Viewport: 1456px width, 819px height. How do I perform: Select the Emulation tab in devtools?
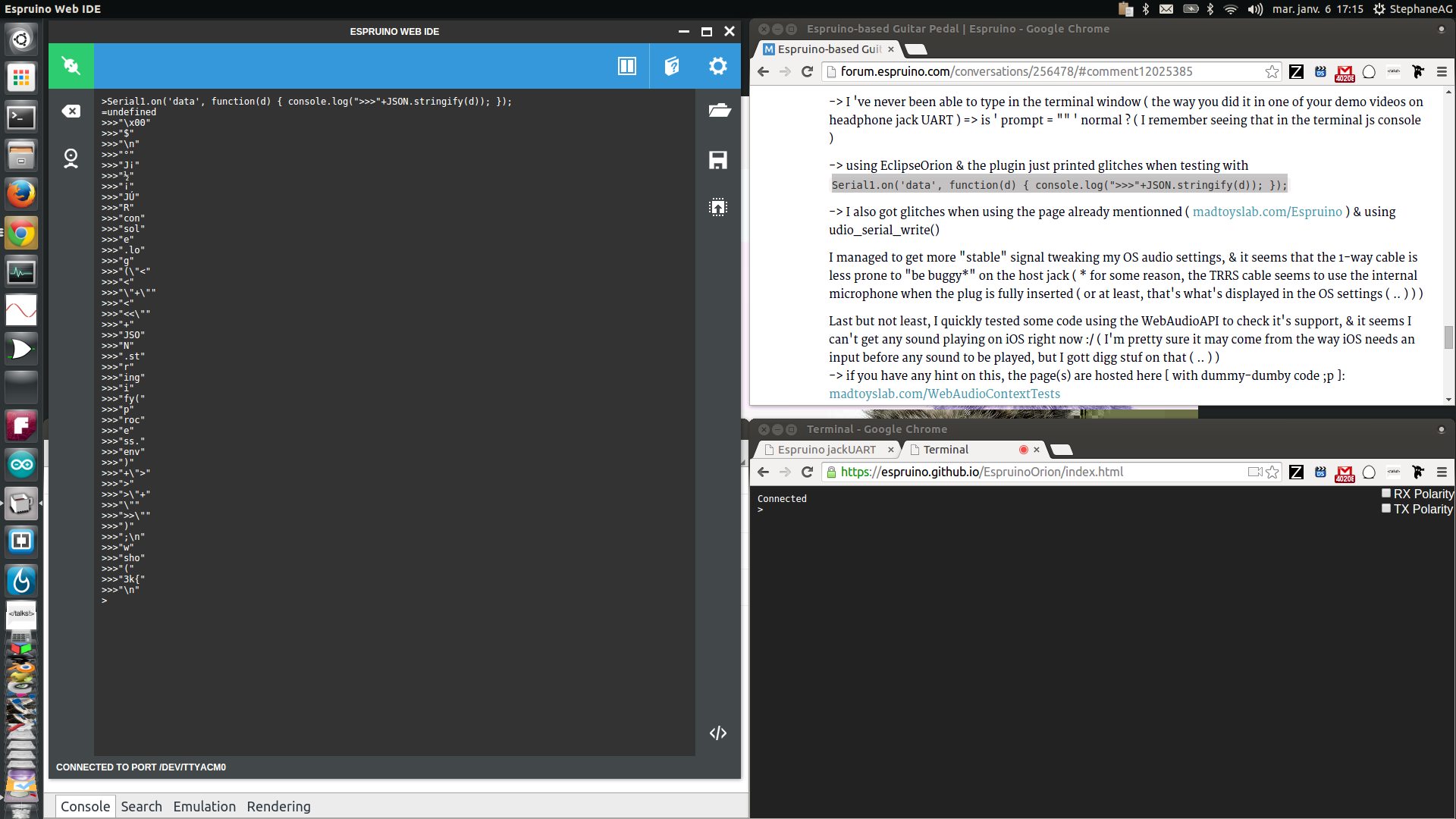pos(205,806)
